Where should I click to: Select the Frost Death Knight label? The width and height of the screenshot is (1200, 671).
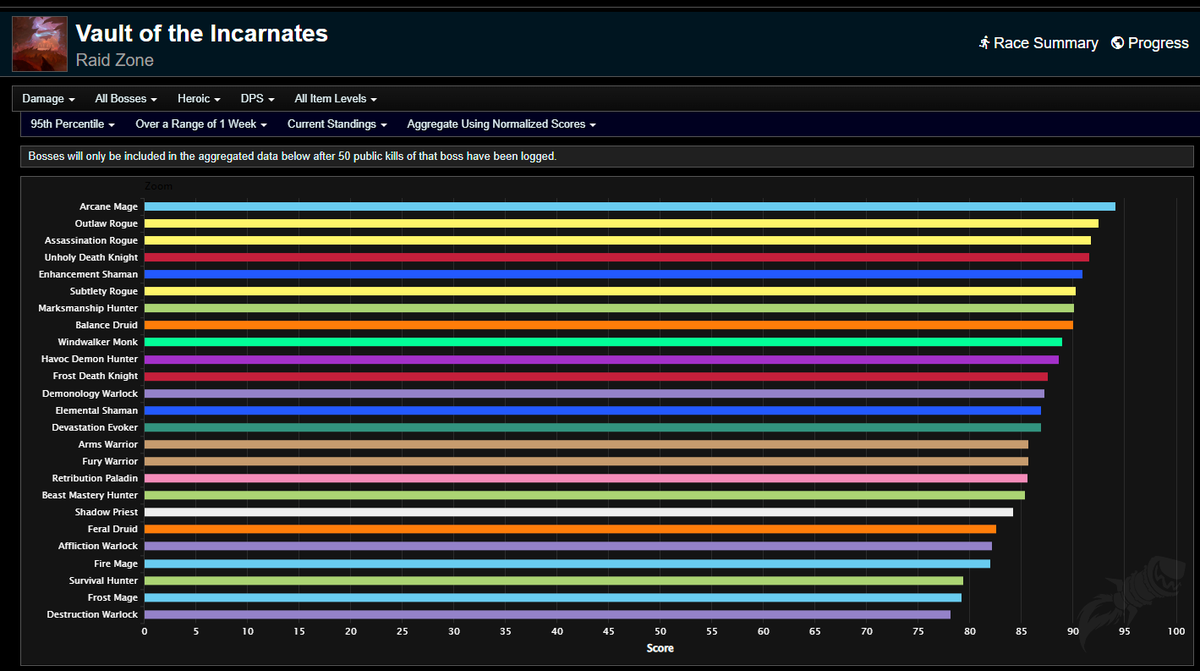(96, 376)
